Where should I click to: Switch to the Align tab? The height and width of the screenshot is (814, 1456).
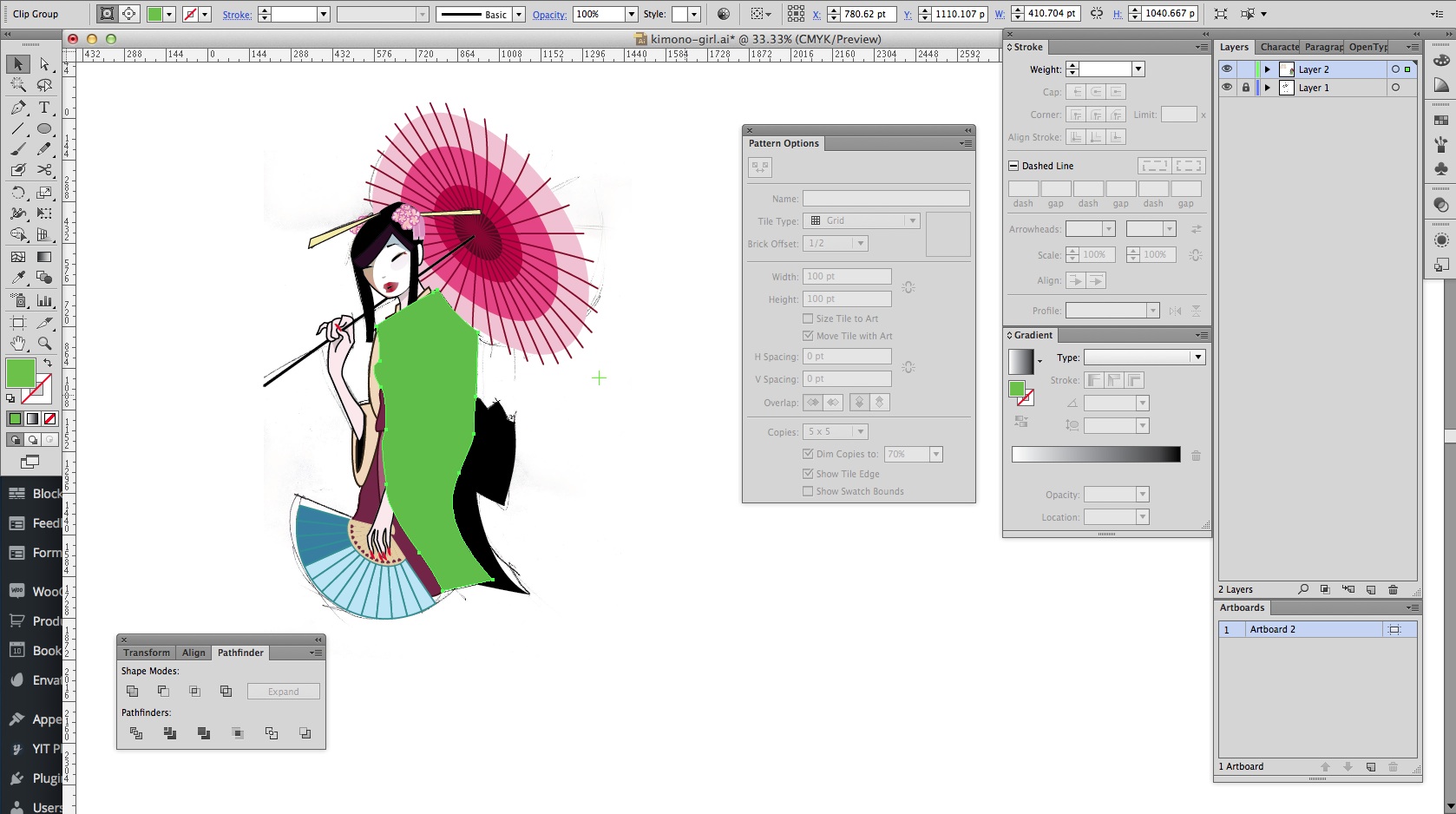tap(193, 653)
